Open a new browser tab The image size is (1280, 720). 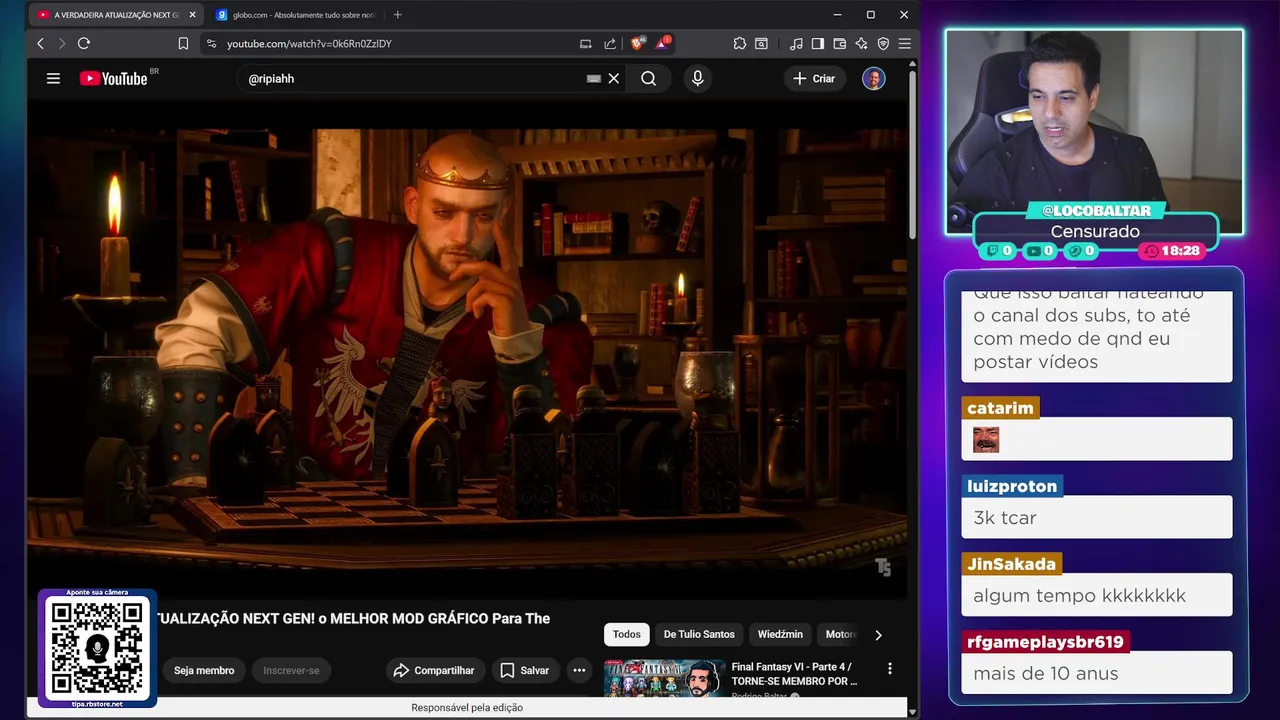click(x=398, y=15)
